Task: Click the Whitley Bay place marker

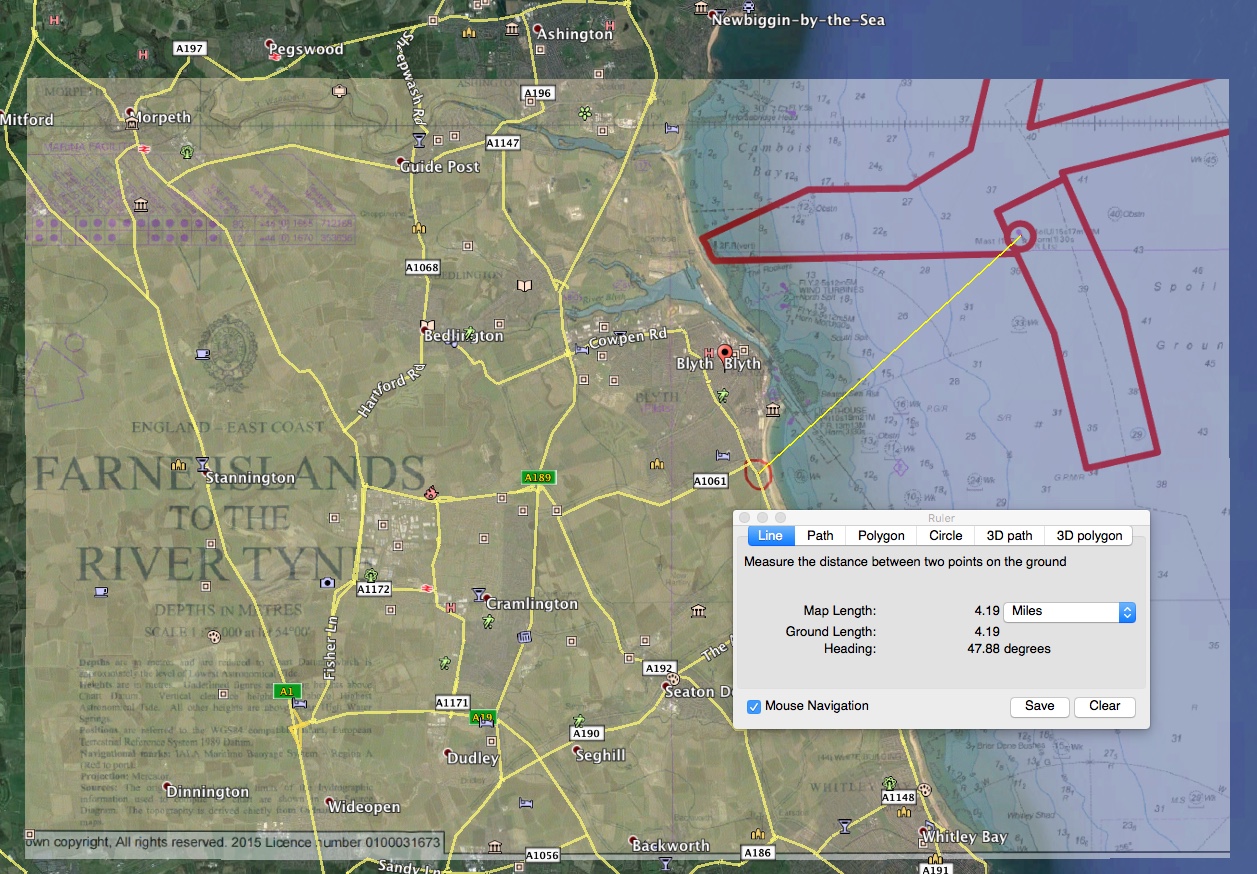Action: [x=924, y=829]
